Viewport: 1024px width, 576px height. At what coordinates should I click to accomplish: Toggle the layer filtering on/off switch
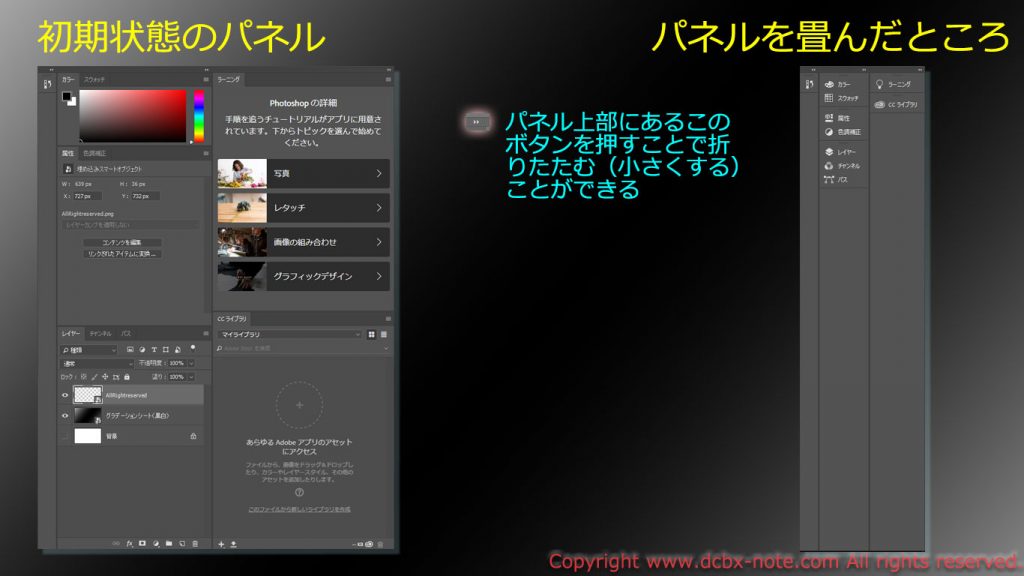coord(193,348)
